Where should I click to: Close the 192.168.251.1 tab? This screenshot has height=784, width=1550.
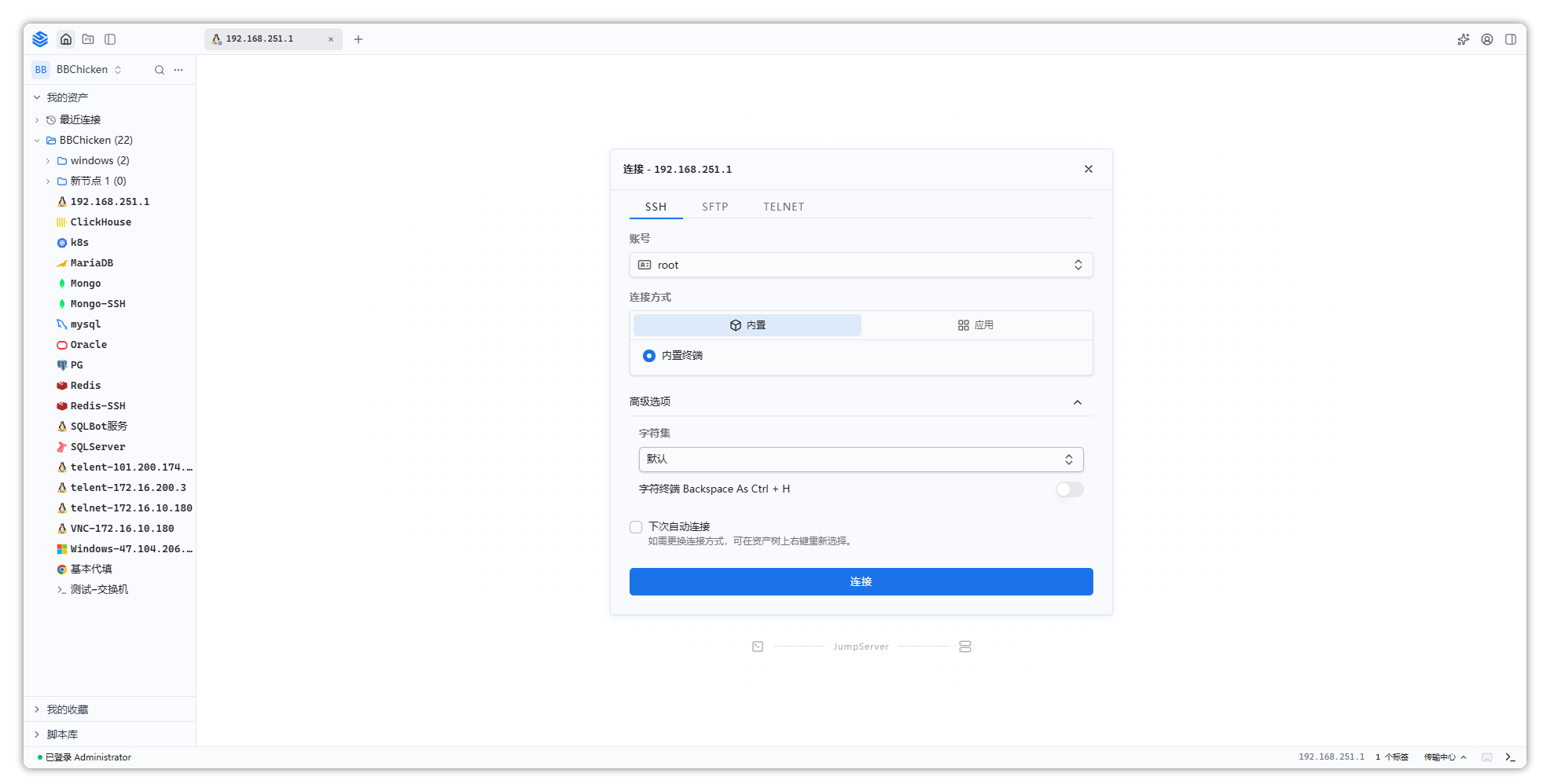coord(331,39)
